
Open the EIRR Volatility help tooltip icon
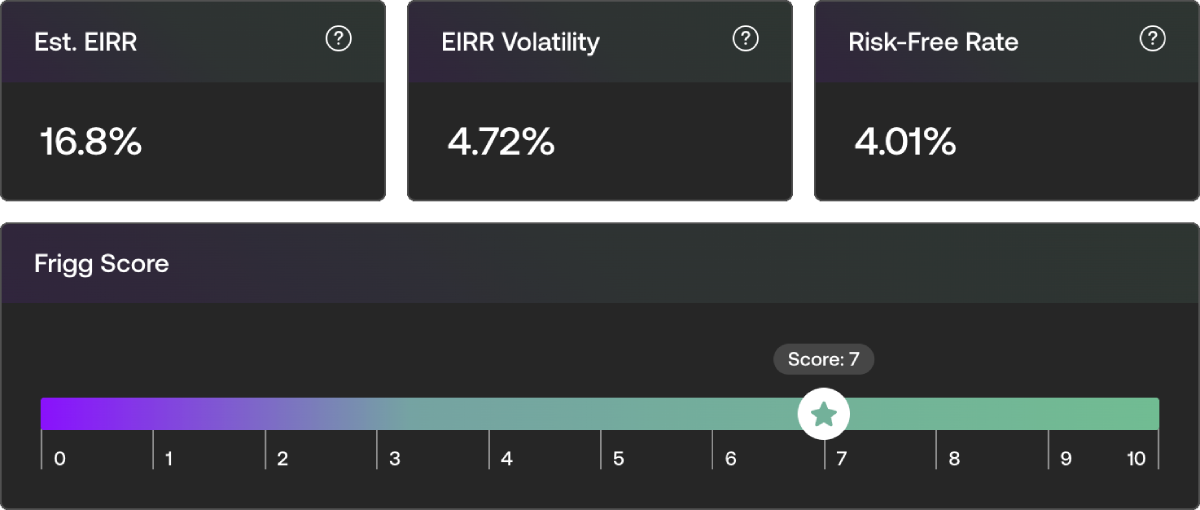coord(746,39)
